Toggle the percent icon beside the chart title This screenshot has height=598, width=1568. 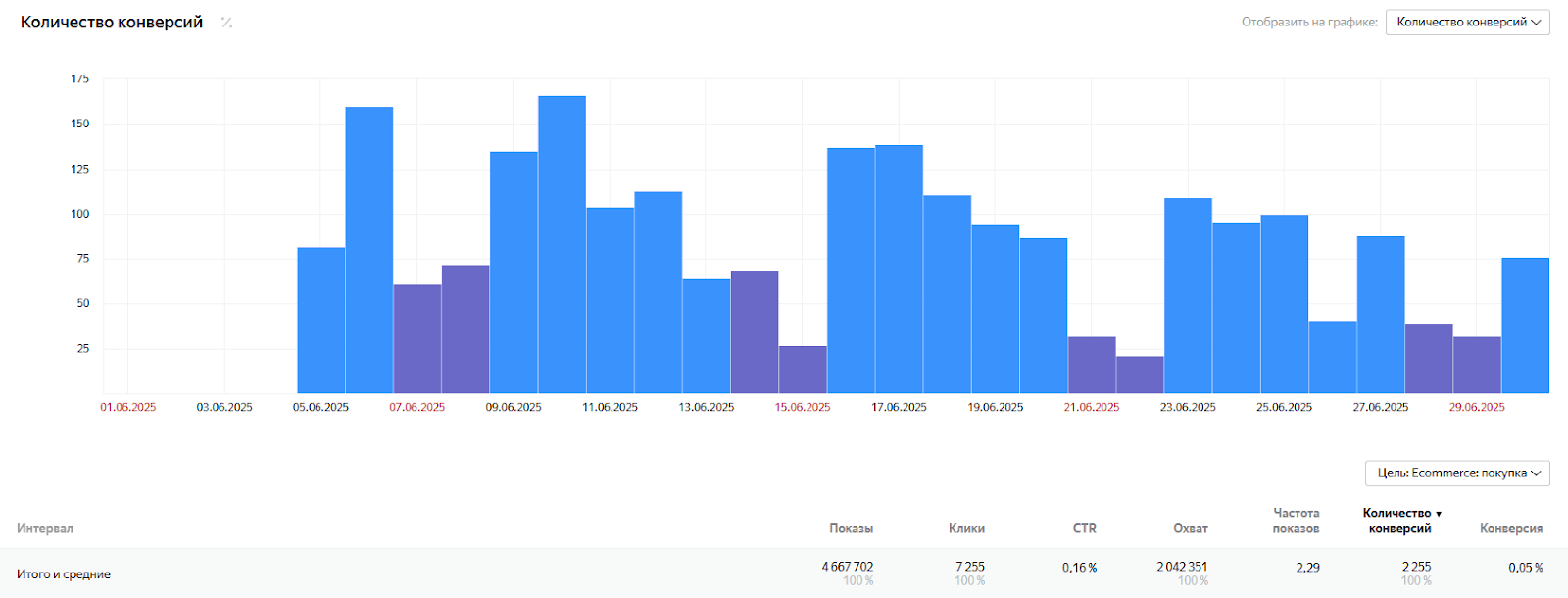226,23
